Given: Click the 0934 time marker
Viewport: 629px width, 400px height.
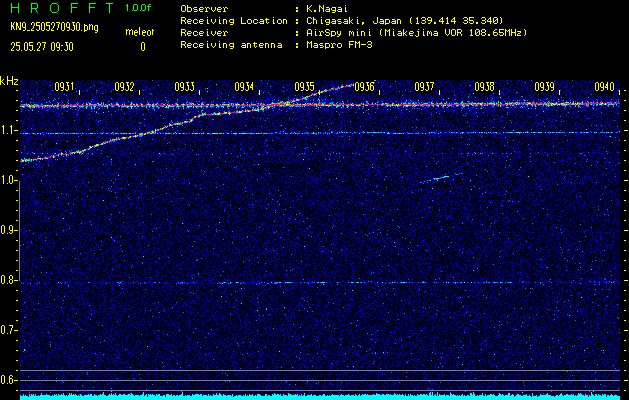Looking at the screenshot, I should (x=244, y=87).
